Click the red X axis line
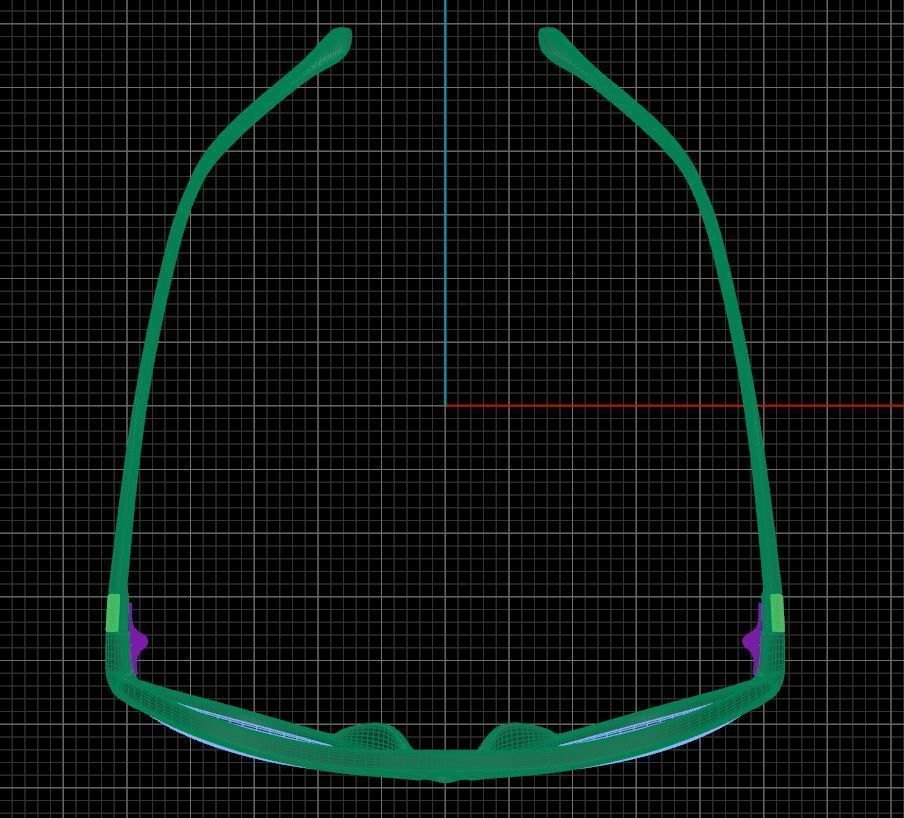Image resolution: width=904 pixels, height=818 pixels. coord(674,405)
